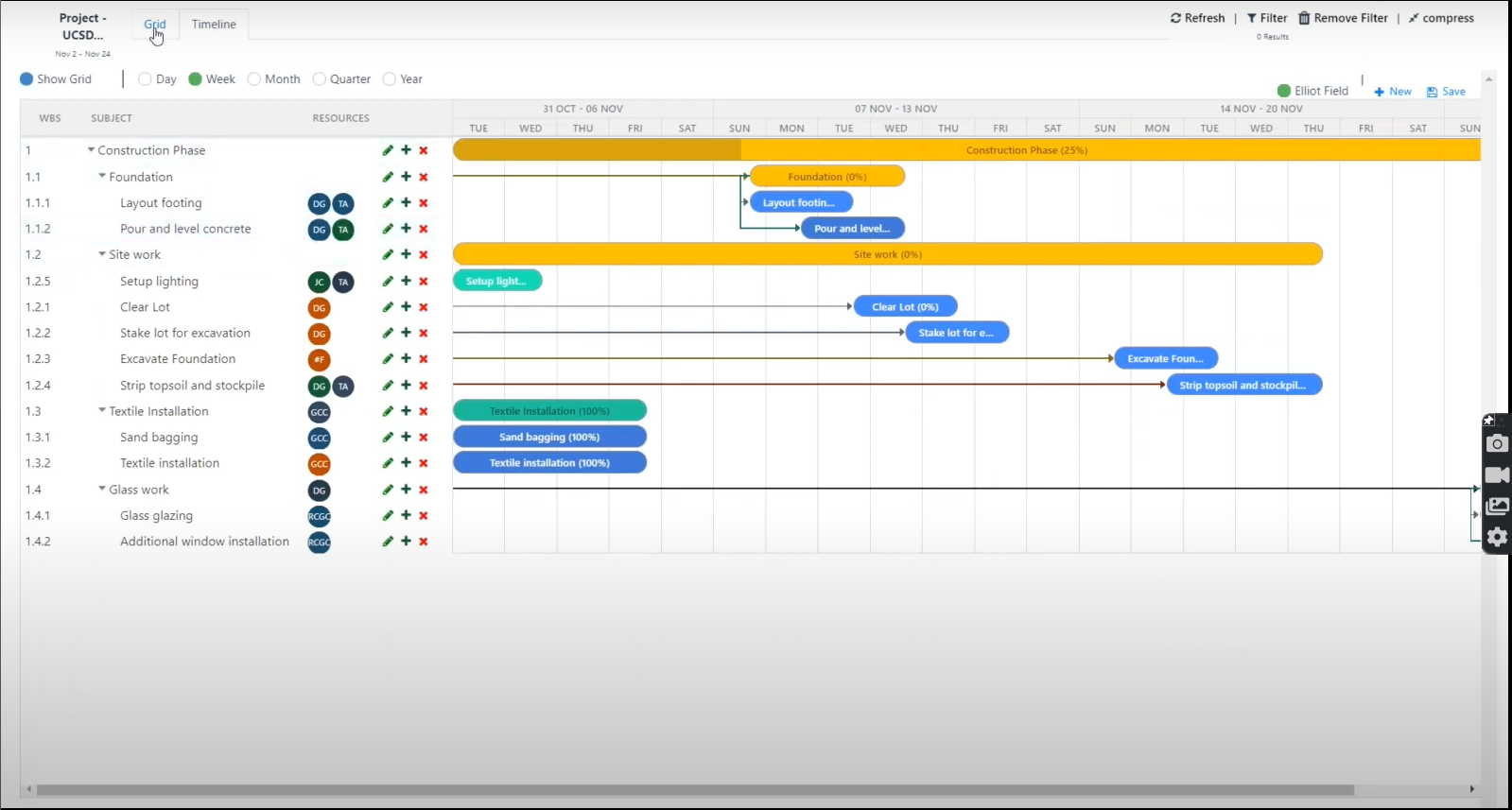This screenshot has height=810, width=1512.
Task: Add a subtask under Foundation with plus icon
Action: click(406, 177)
